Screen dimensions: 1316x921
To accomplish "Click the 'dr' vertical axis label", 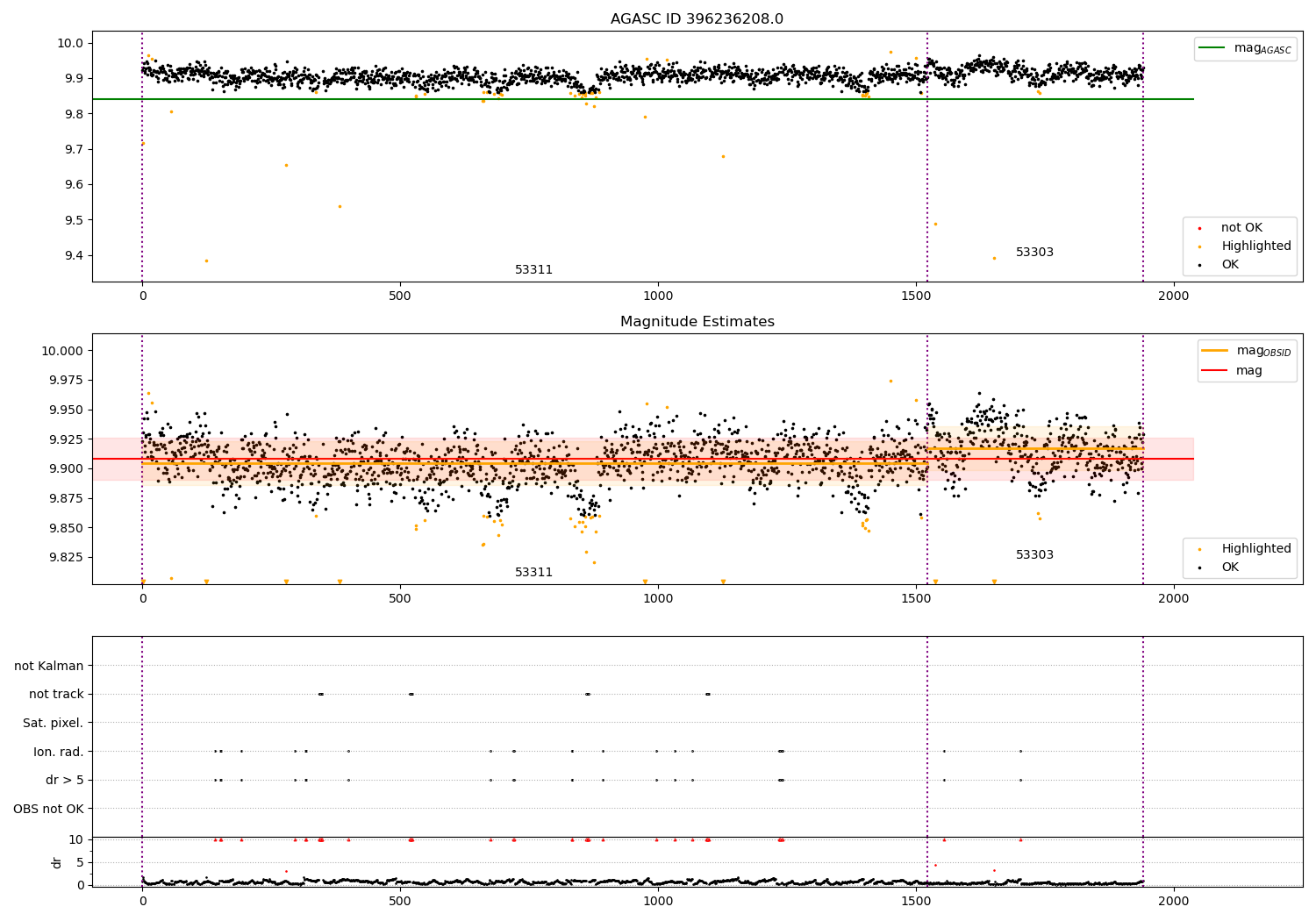I will point(57,862).
